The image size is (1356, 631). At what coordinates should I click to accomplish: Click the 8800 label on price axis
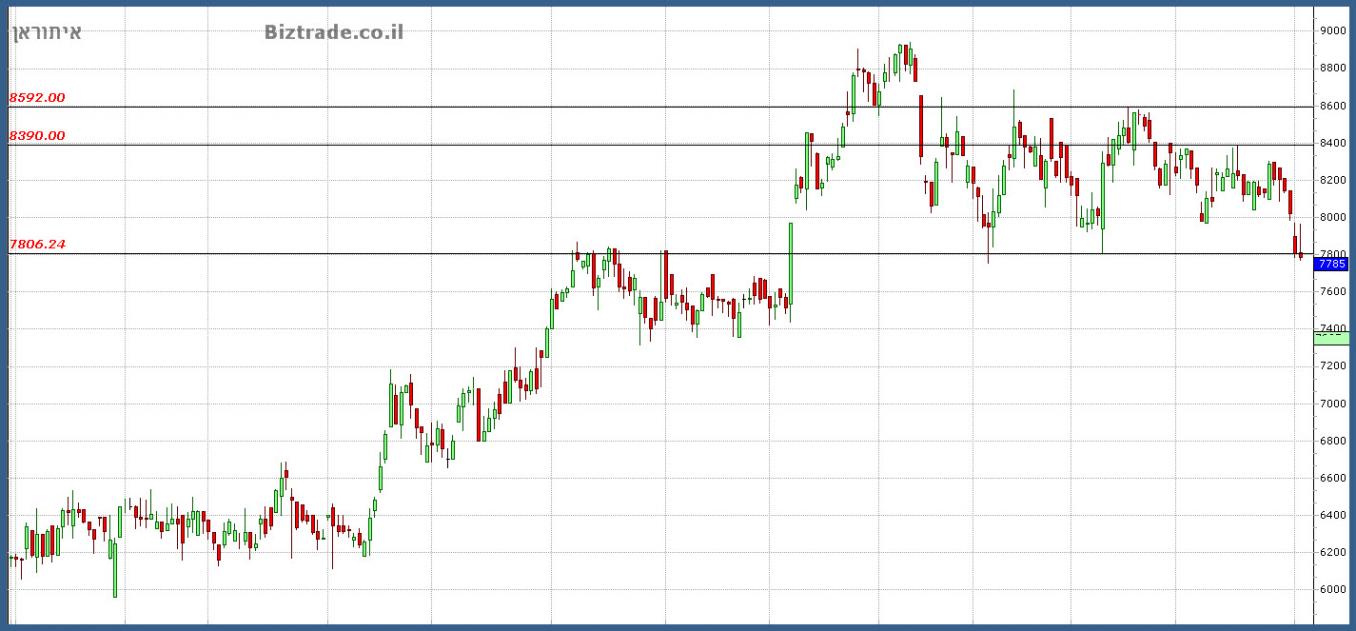[1332, 68]
